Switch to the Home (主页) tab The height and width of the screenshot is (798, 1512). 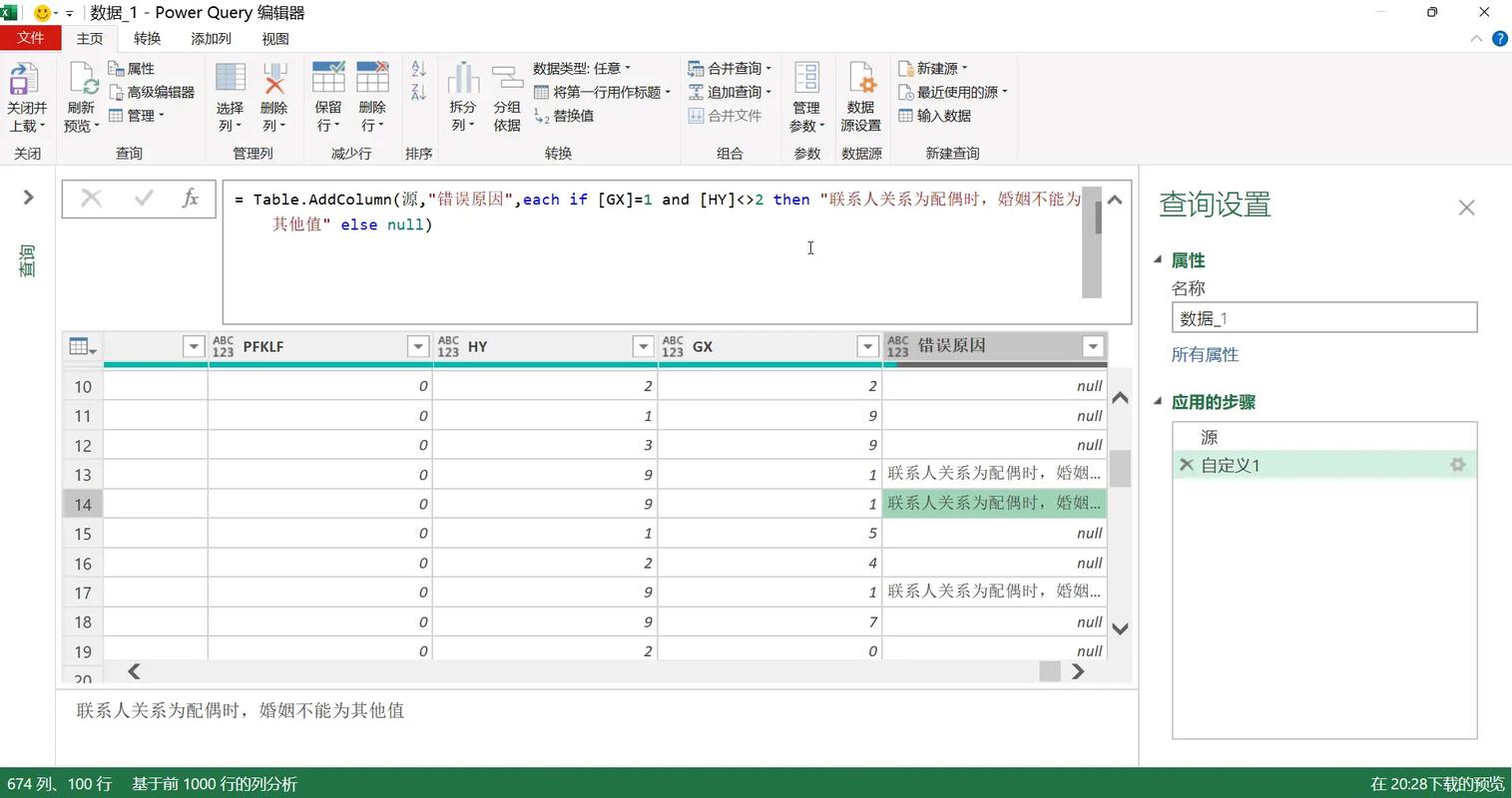tap(90, 38)
